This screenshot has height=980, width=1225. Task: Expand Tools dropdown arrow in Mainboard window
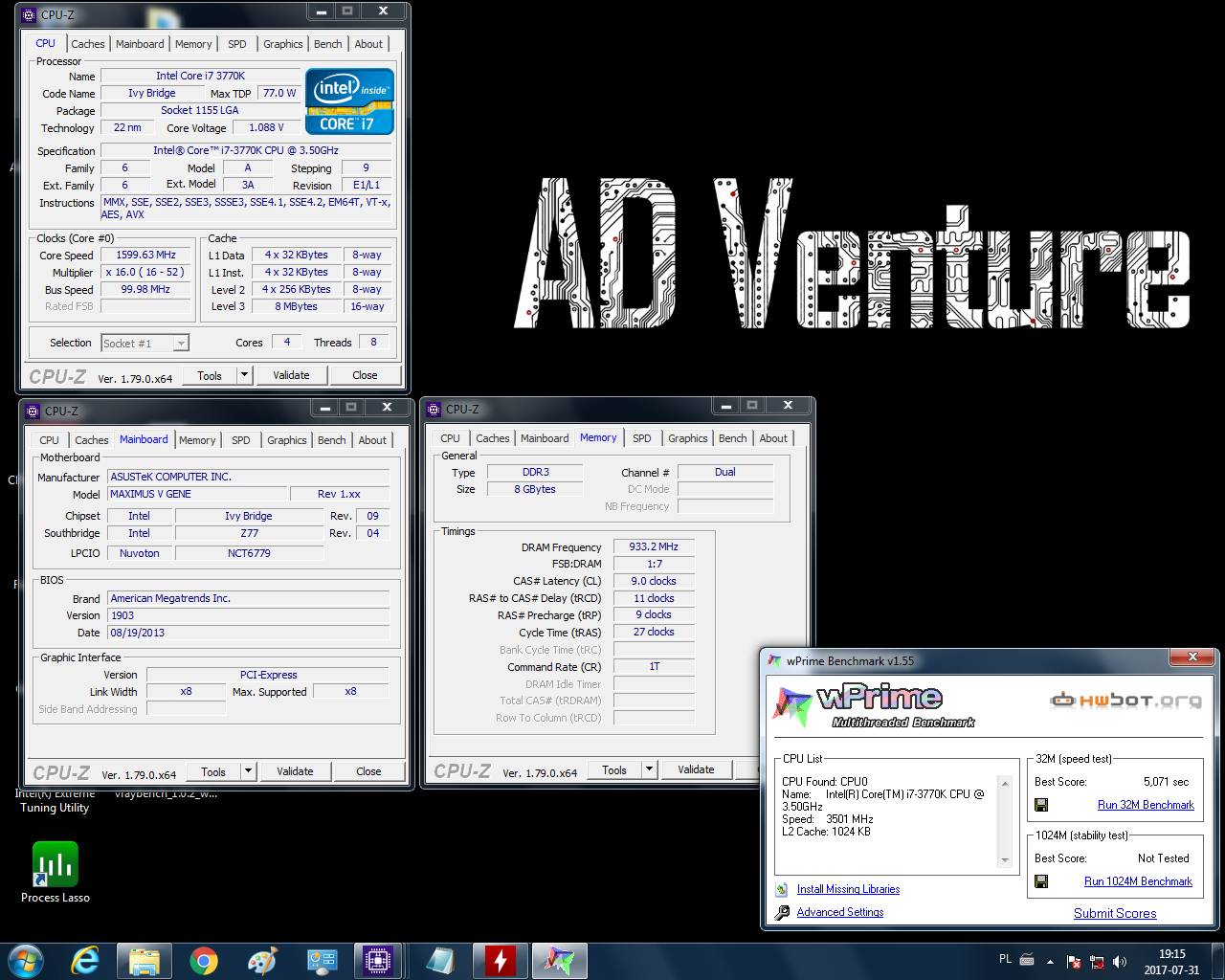tap(248, 771)
